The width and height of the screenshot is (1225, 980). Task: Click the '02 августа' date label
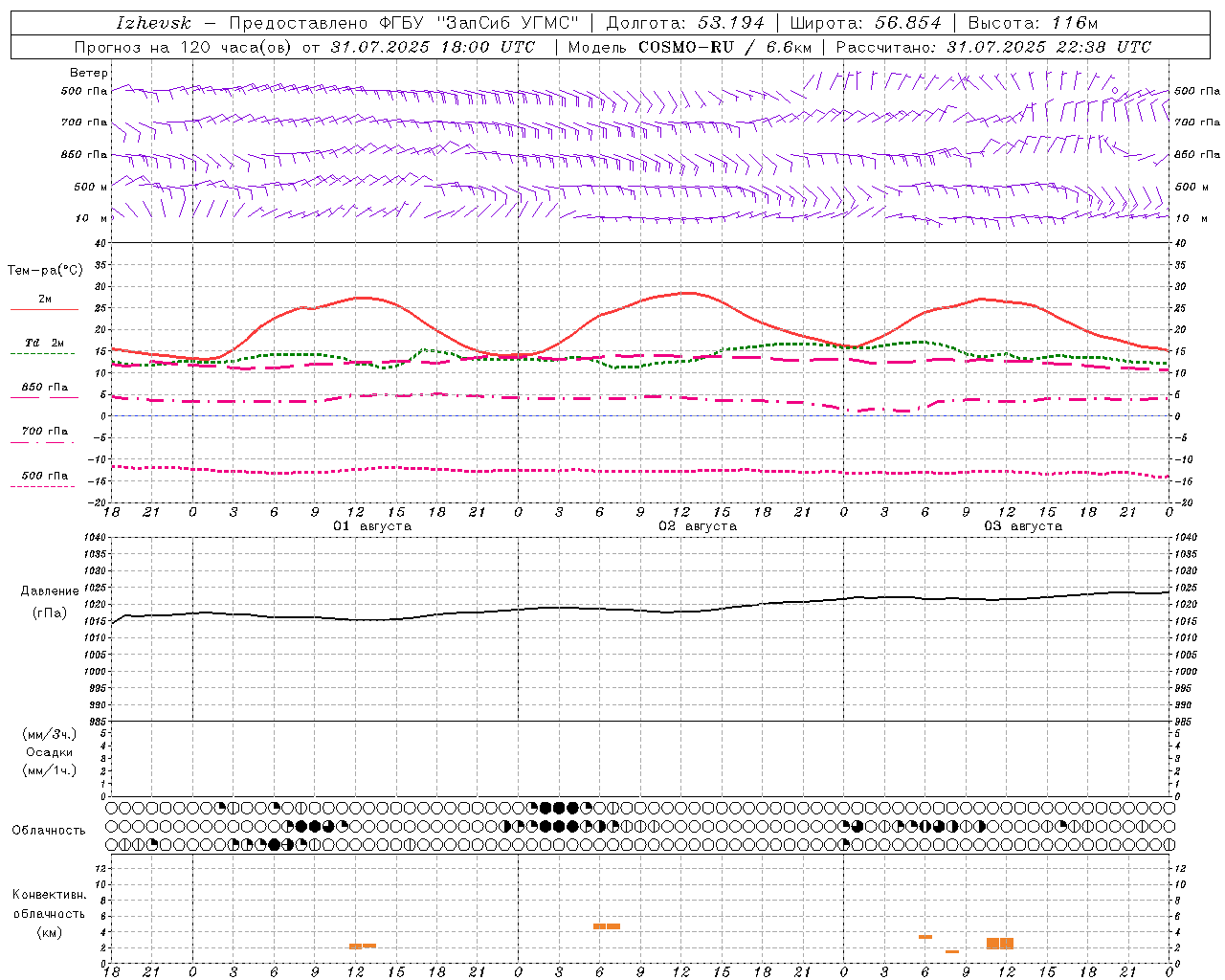click(698, 526)
